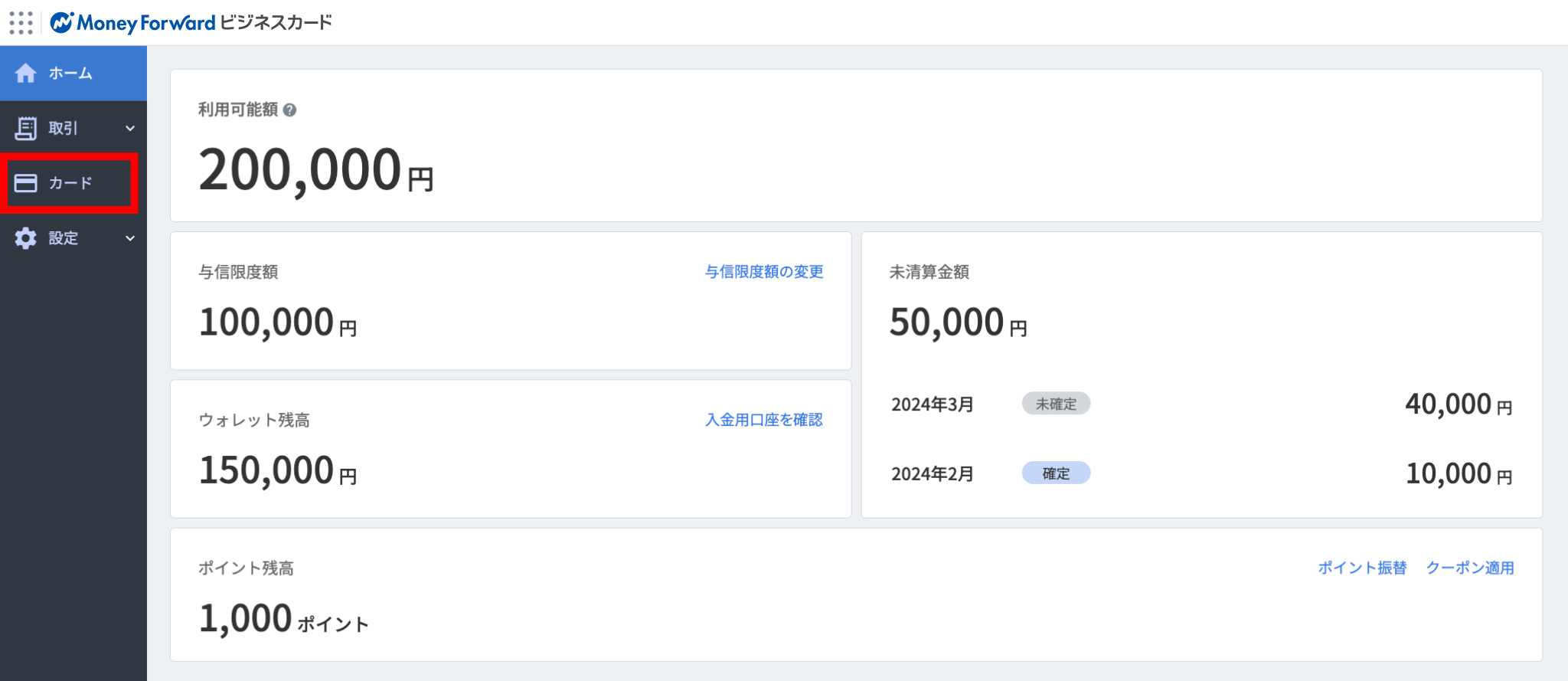
Task: Open the カード sidebar item
Action: (x=70, y=183)
